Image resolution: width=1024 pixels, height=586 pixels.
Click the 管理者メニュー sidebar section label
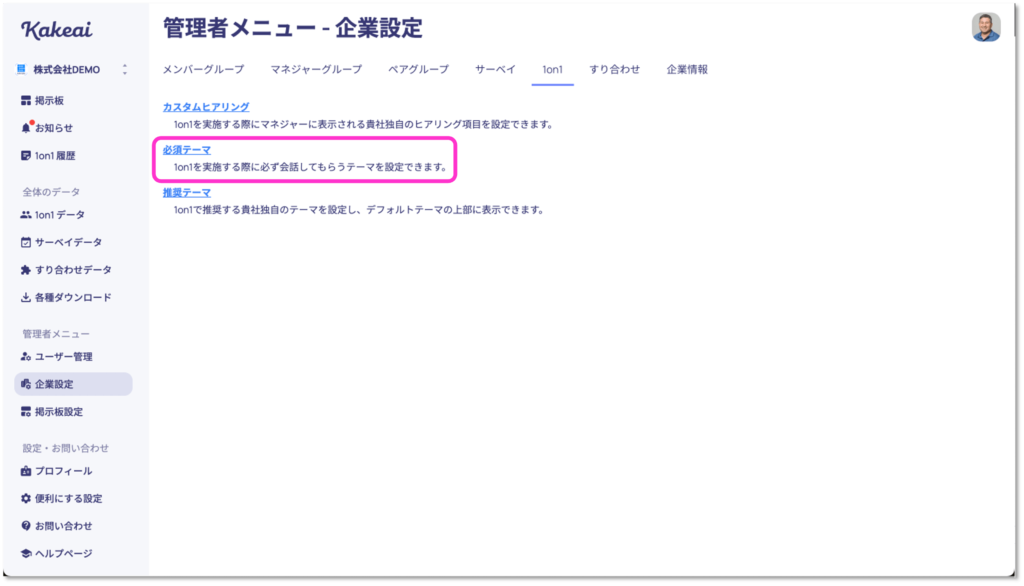56,334
